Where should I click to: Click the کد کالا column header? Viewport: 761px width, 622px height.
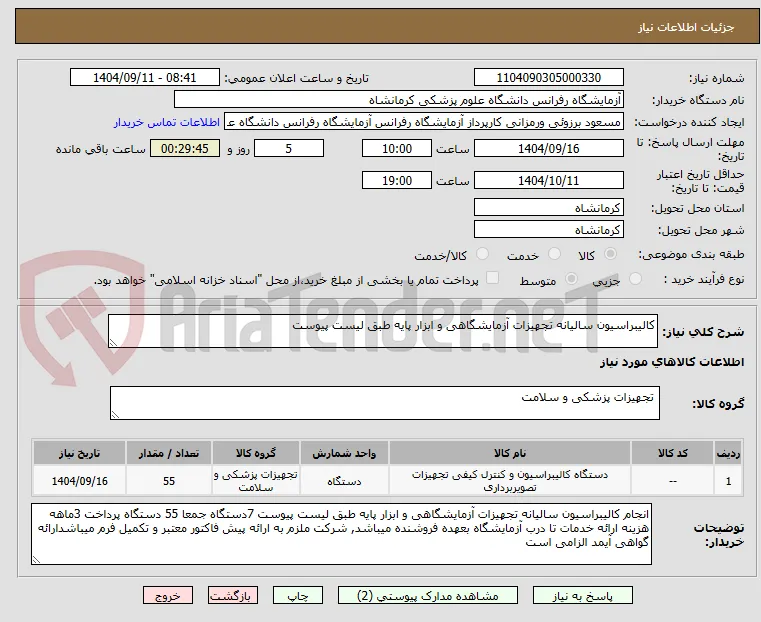(x=672, y=453)
